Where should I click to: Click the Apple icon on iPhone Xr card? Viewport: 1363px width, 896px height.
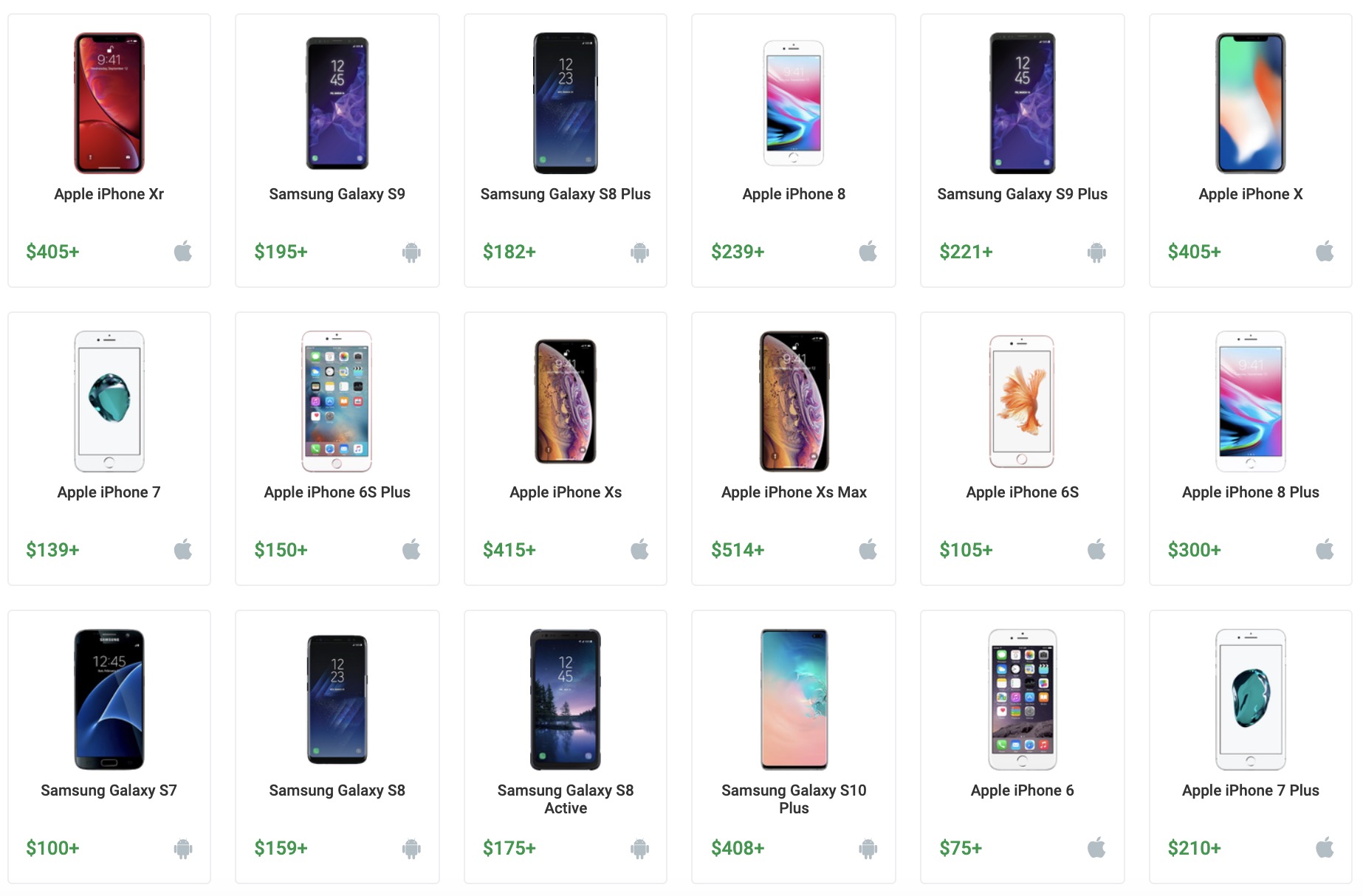(182, 252)
